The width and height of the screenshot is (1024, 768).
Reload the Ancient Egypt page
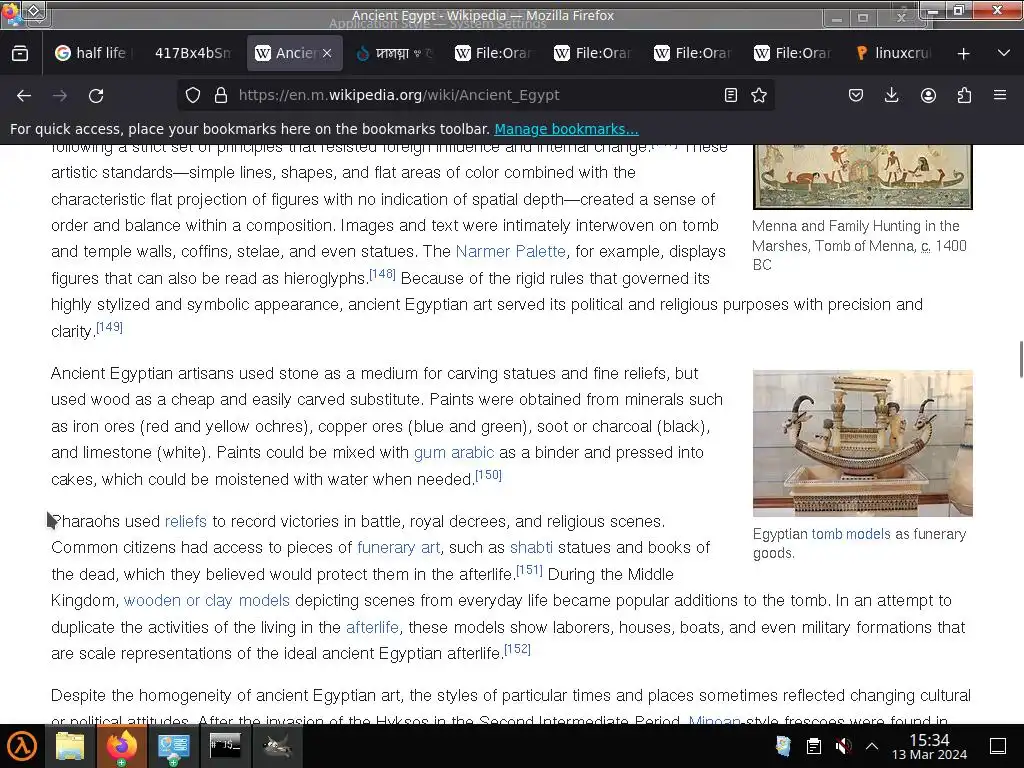tap(96, 95)
